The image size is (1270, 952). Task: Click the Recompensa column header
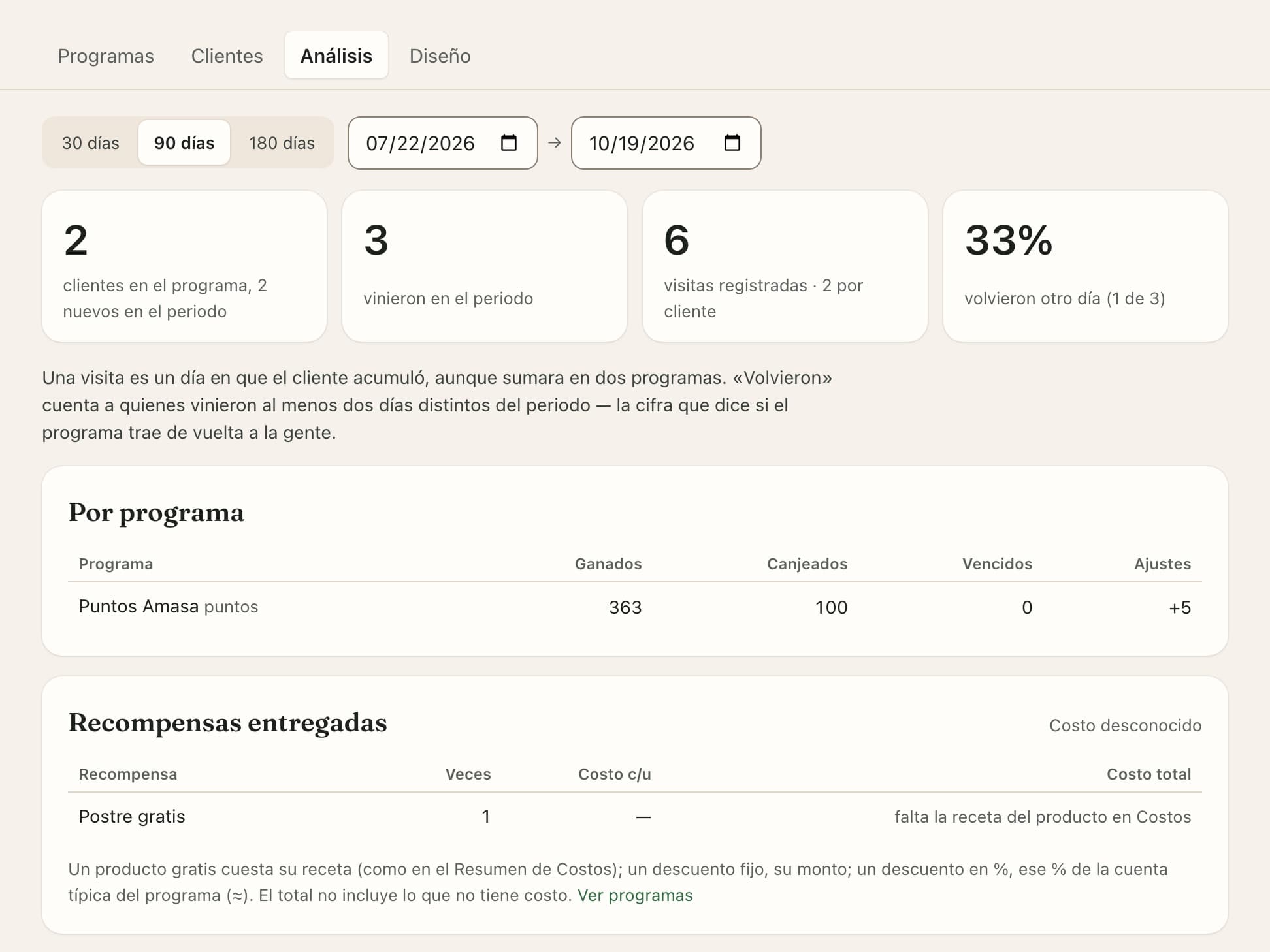coord(128,774)
